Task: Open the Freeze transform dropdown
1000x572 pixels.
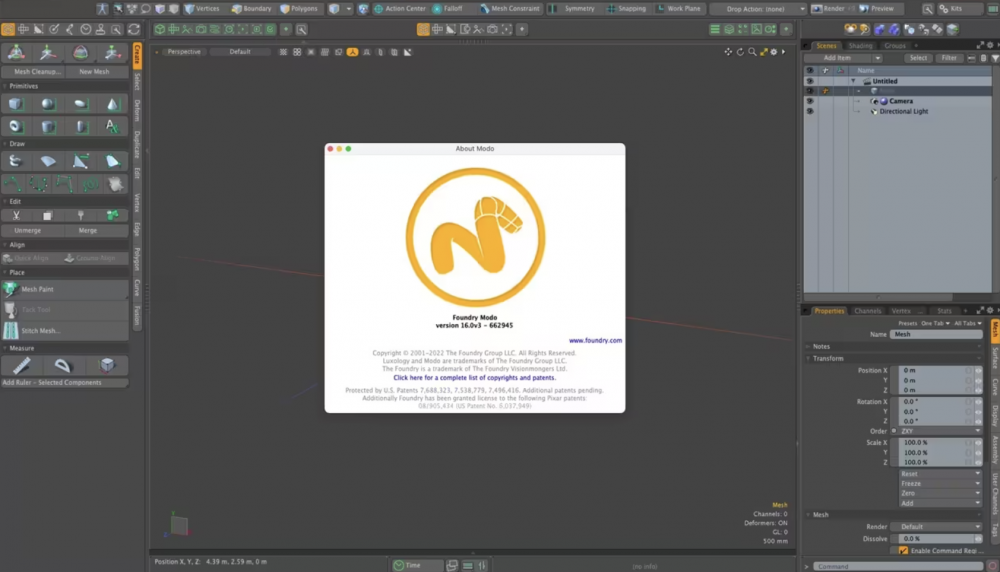Action: [x=940, y=483]
